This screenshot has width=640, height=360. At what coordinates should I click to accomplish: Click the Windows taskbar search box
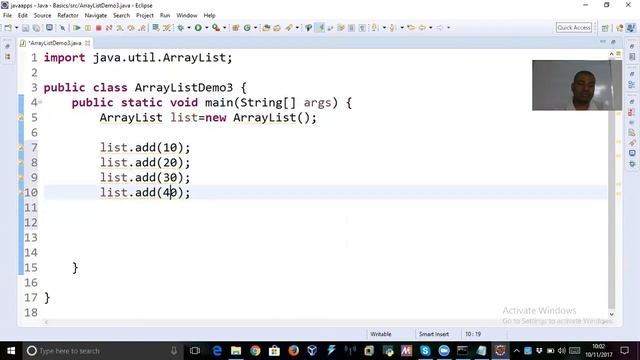coord(101,351)
